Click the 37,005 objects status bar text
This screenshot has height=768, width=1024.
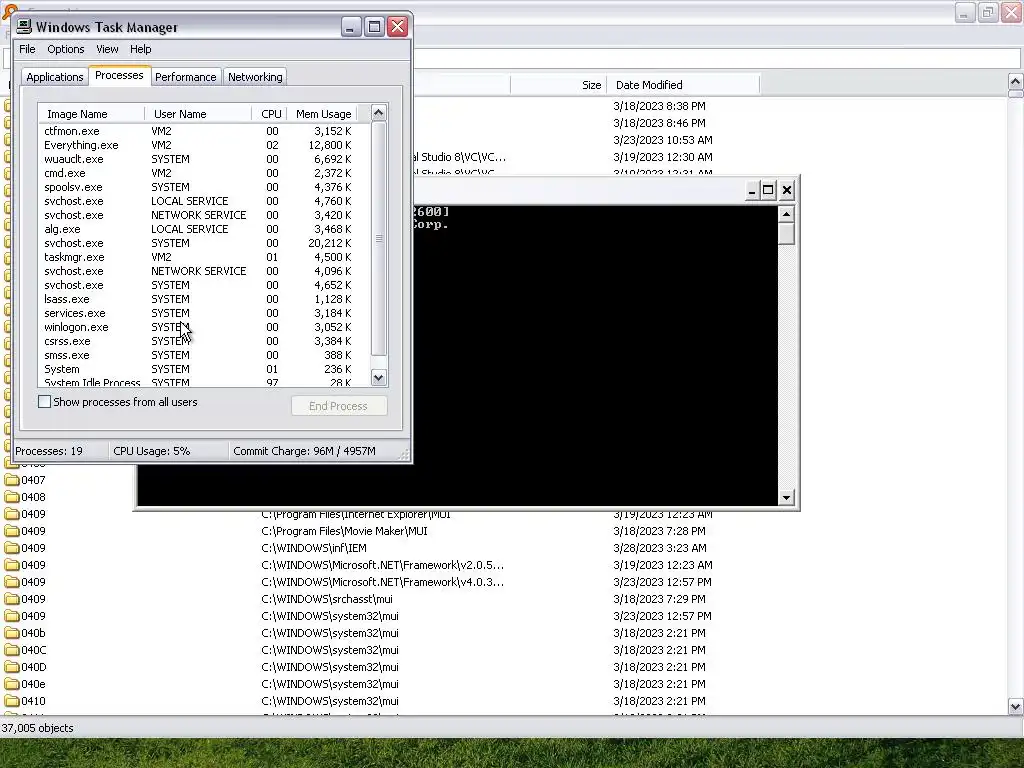pos(37,728)
